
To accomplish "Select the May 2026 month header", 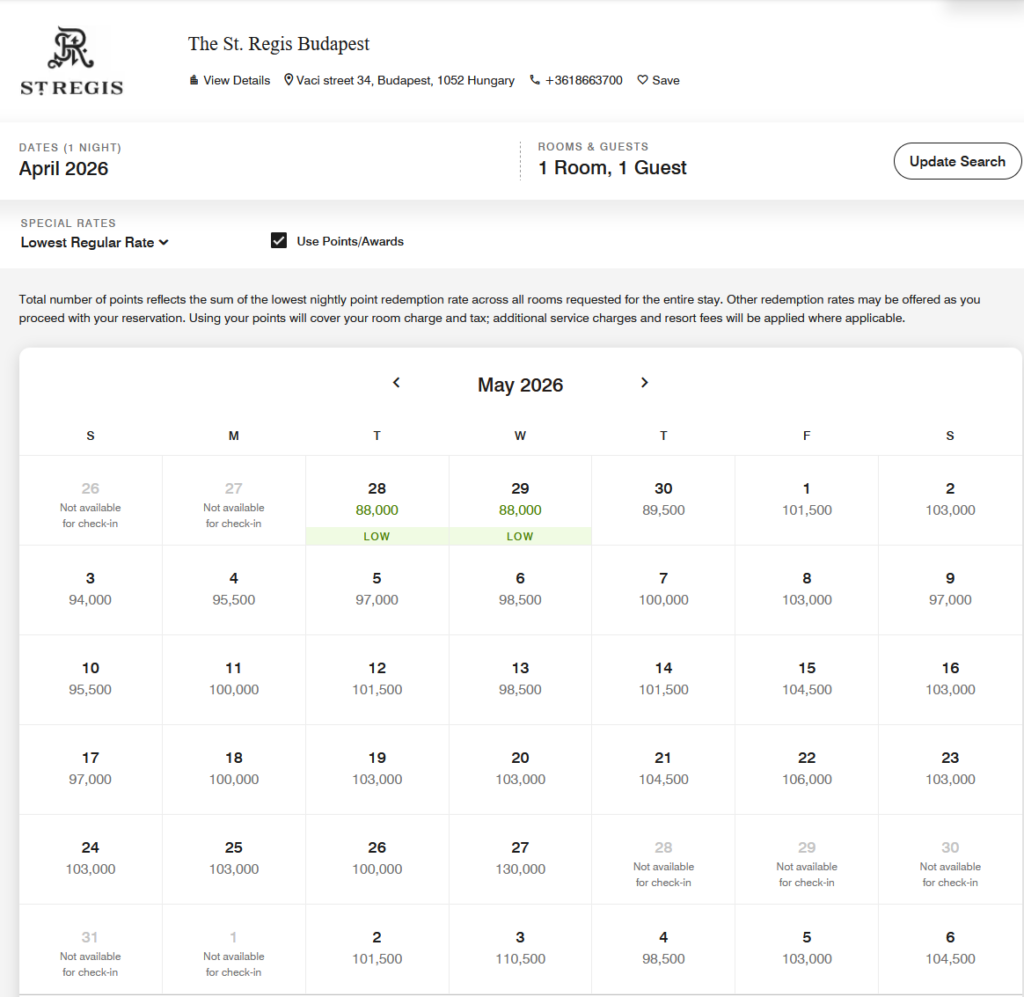I will point(520,385).
